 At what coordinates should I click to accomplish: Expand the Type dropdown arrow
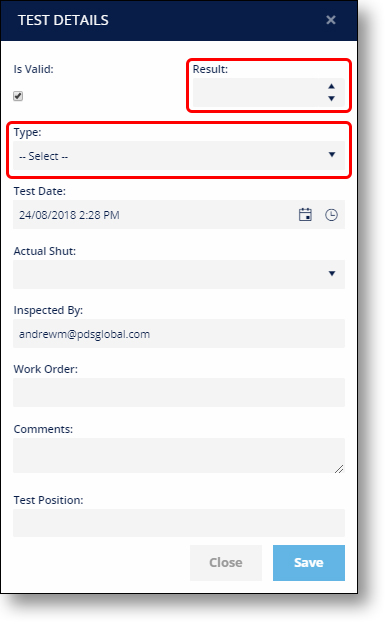tap(332, 155)
